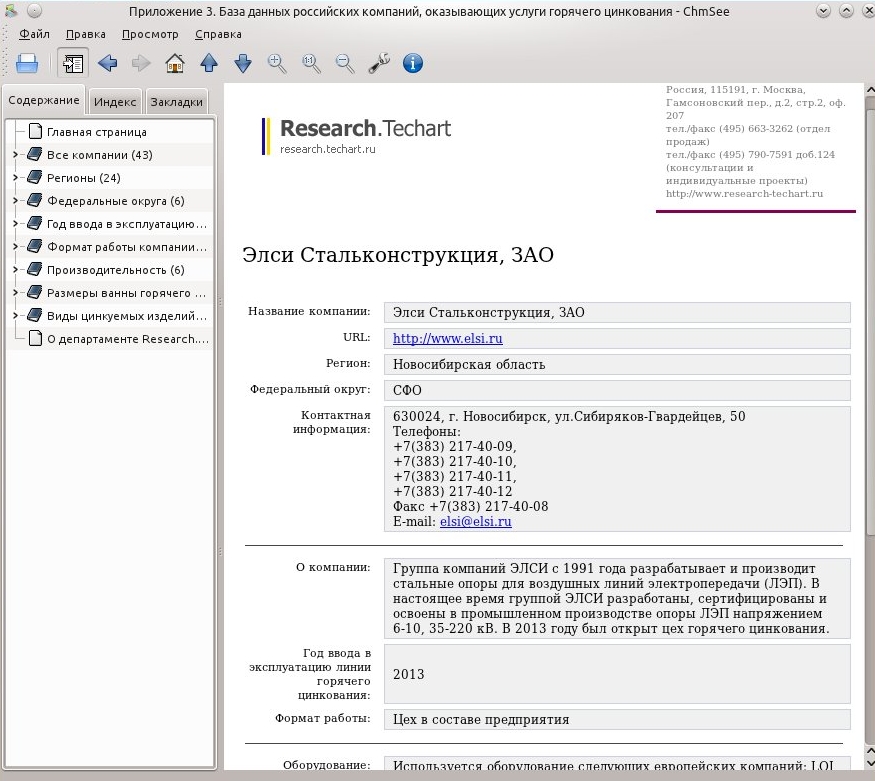Switch to the Содержание tab
875x781 pixels.
tap(44, 100)
